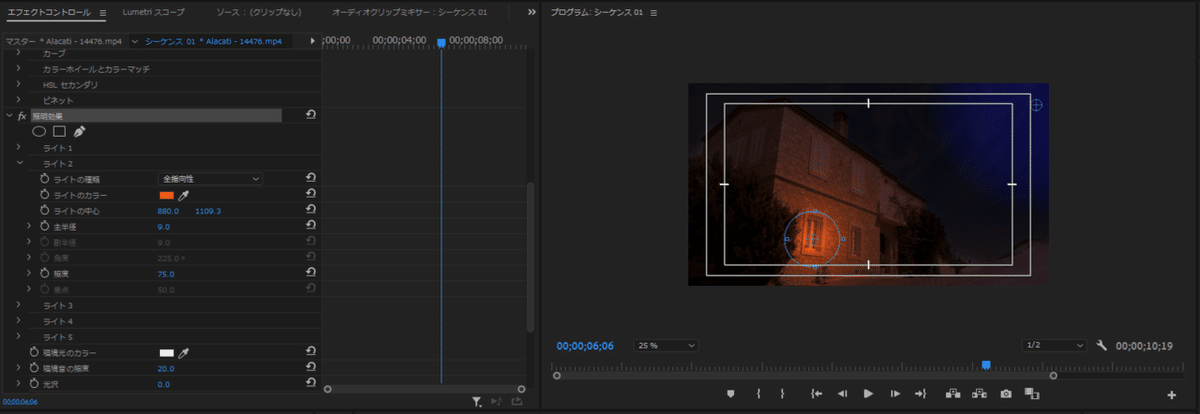1200x414 pixels.
Task: Click the ライトの中心 X value 880.0
Action: (x=168, y=211)
